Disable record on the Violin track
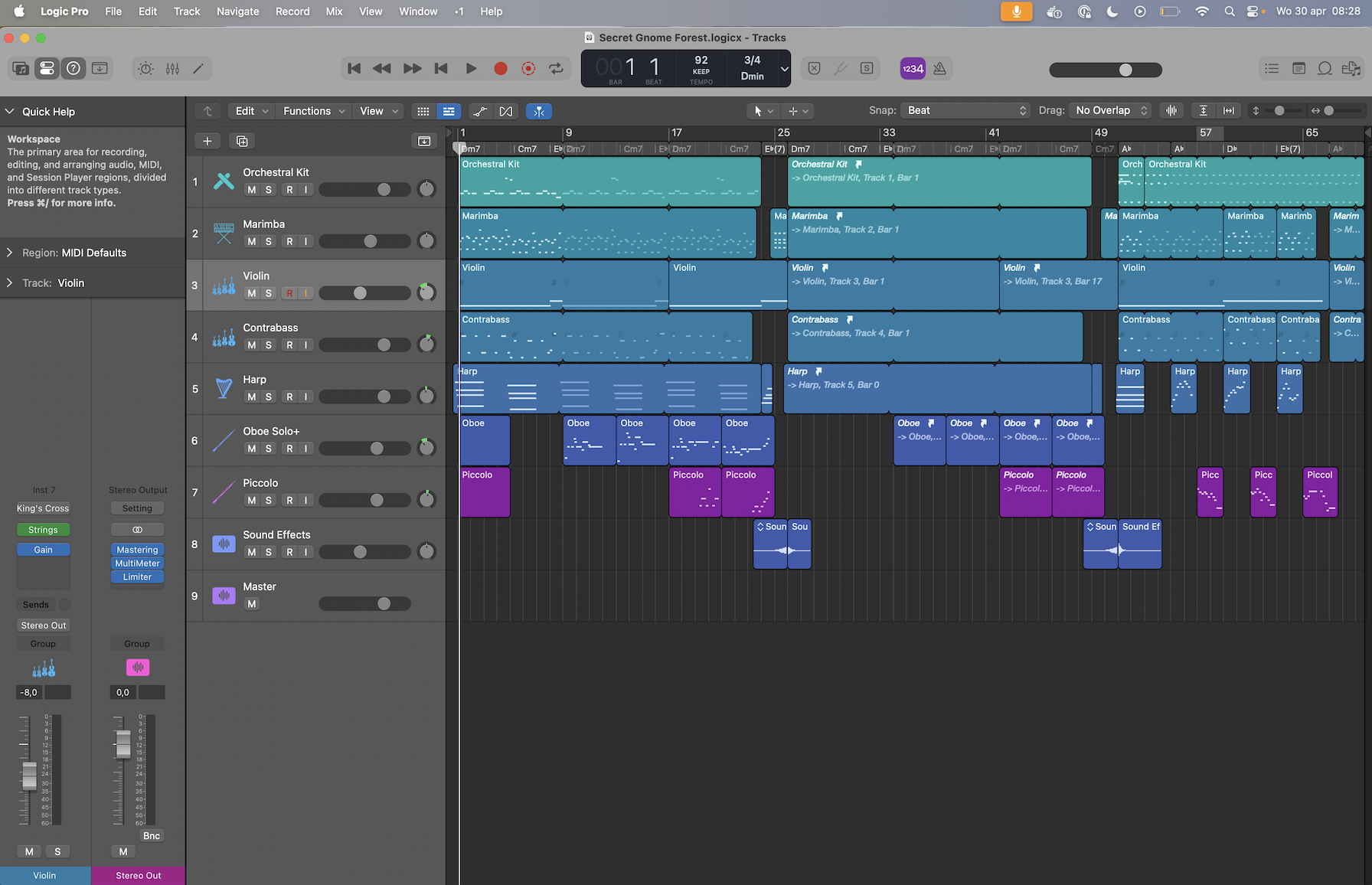The height and width of the screenshot is (885, 1372). [x=289, y=293]
